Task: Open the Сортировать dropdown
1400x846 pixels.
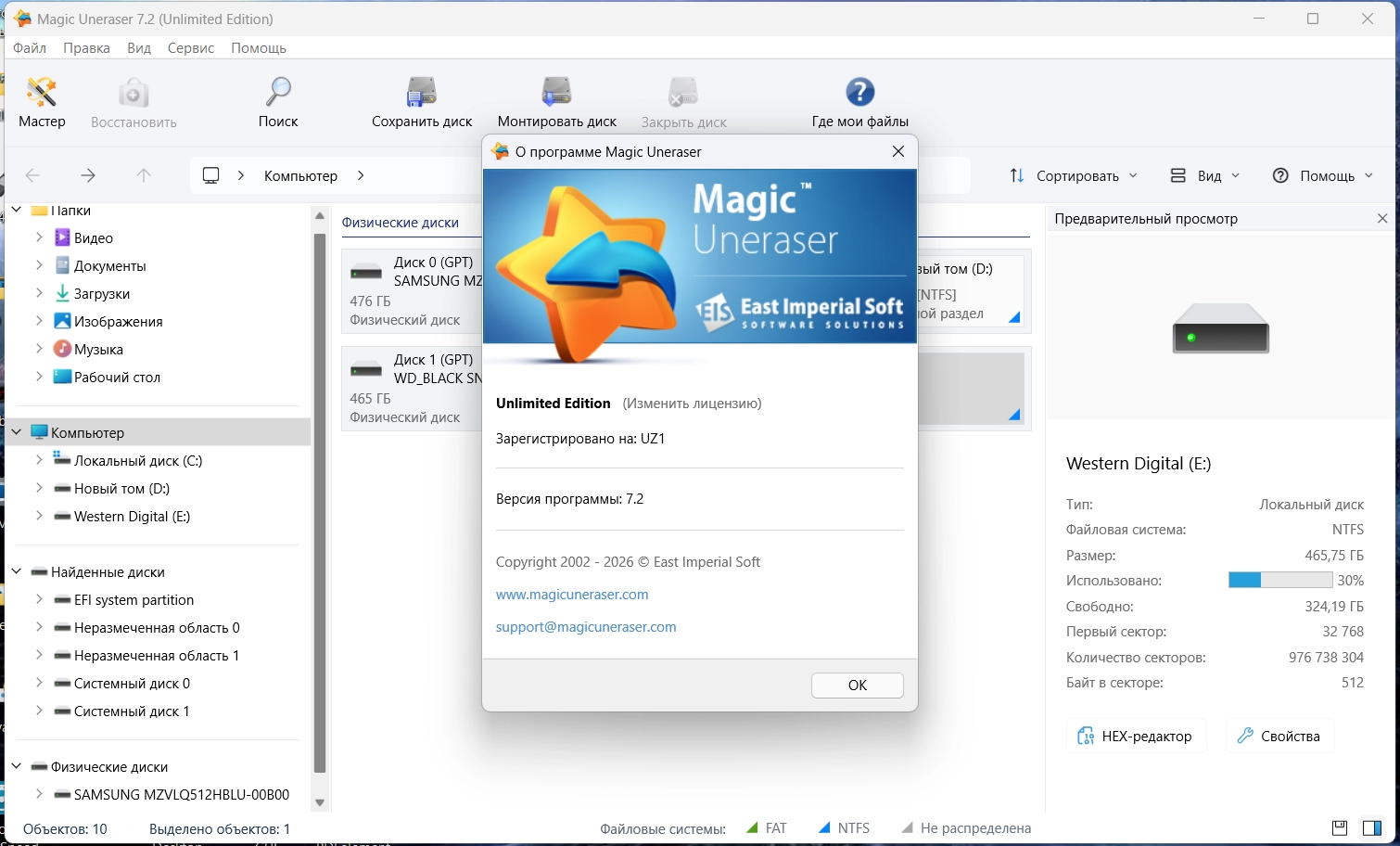Action: (1074, 175)
